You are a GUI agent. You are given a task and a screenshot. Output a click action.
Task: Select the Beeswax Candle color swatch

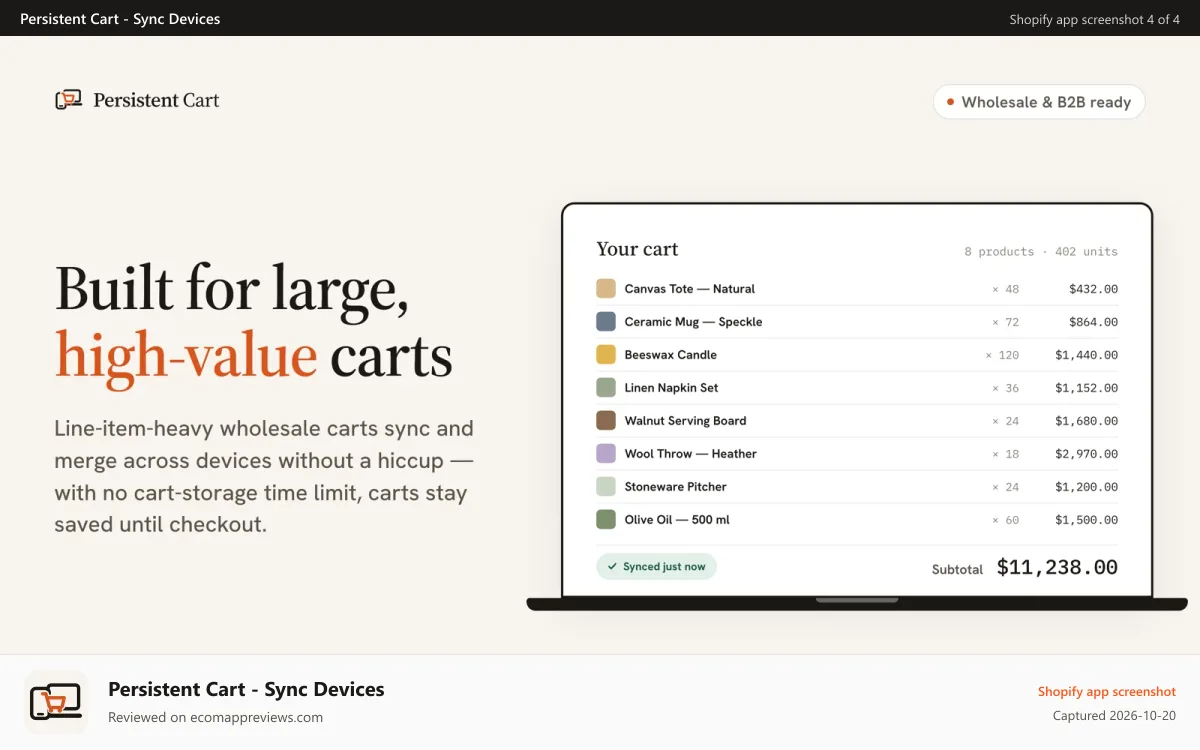click(606, 355)
